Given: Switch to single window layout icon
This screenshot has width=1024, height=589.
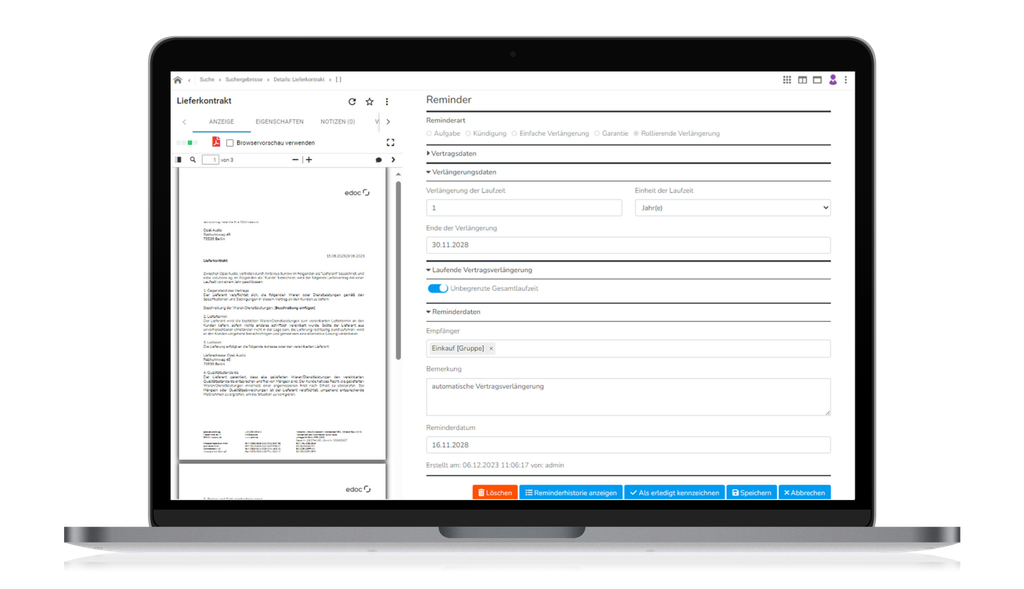Looking at the screenshot, I should [817, 80].
